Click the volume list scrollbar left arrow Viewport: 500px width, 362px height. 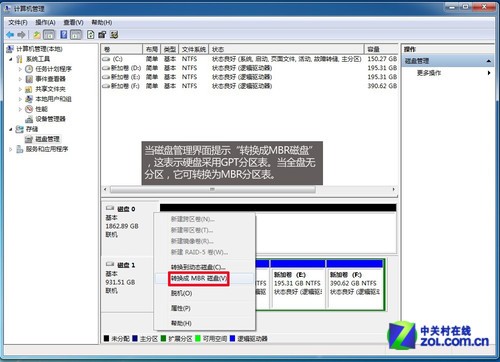[105, 189]
